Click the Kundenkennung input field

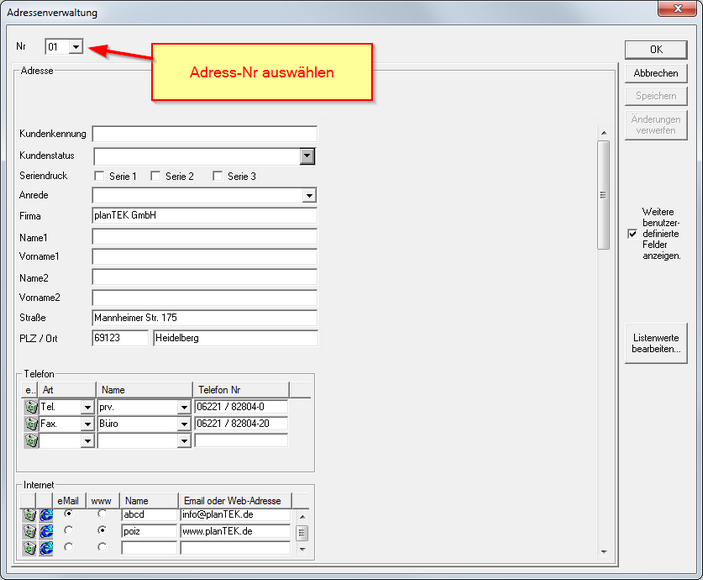tap(205, 134)
